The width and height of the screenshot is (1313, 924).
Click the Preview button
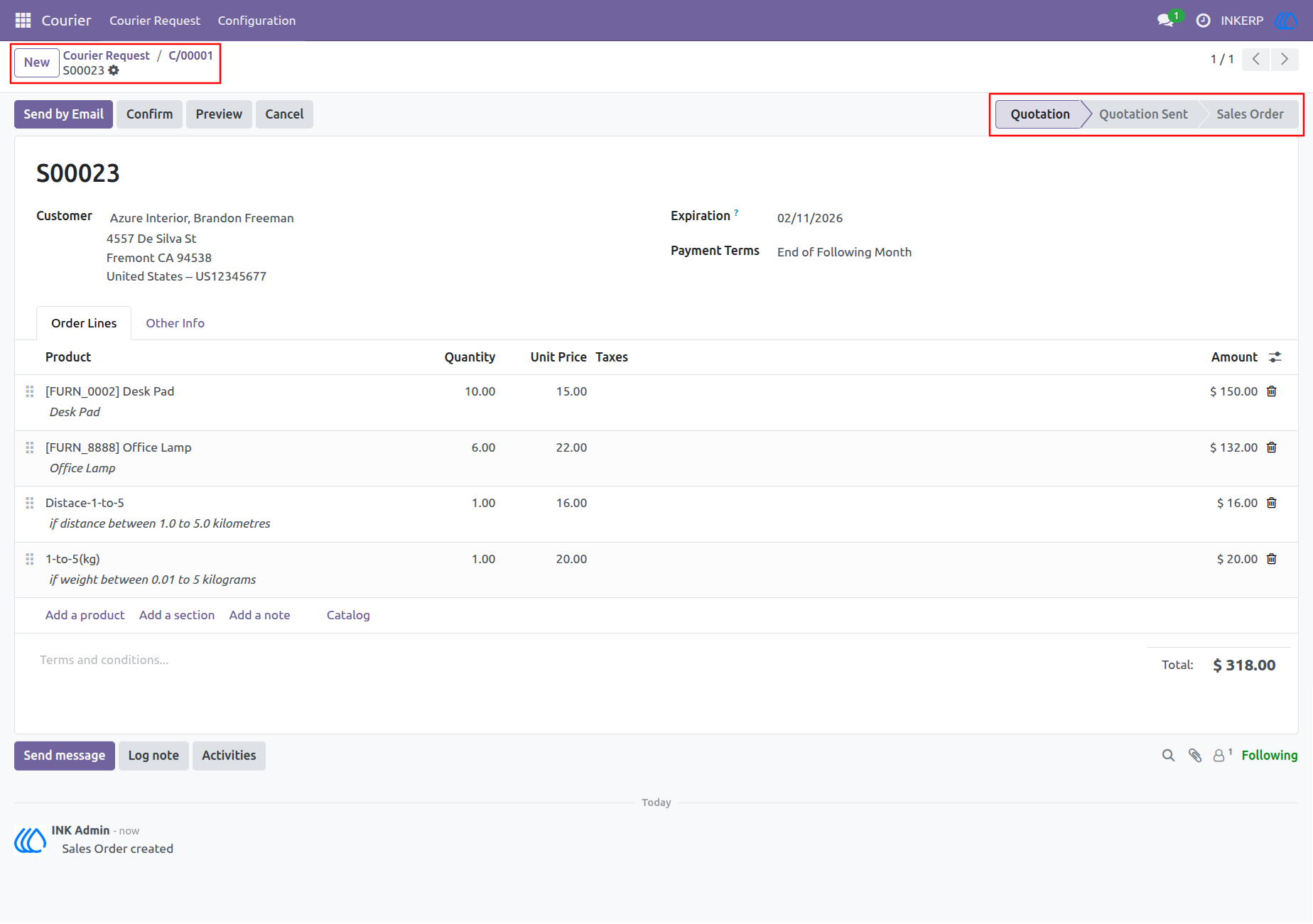(x=219, y=114)
